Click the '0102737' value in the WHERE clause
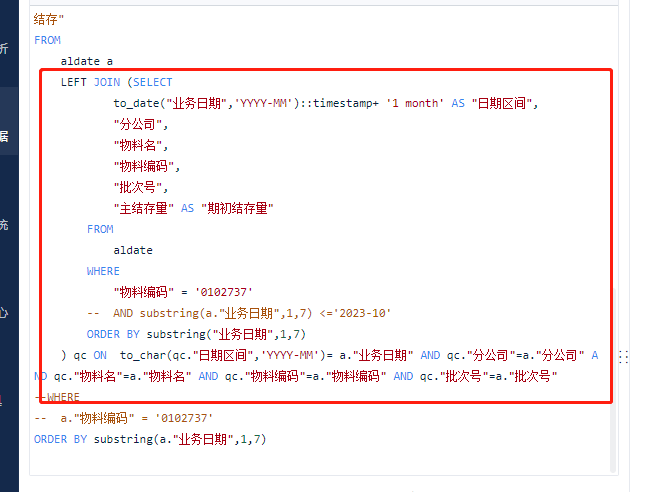Image resolution: width=656 pixels, height=492 pixels. [224, 292]
